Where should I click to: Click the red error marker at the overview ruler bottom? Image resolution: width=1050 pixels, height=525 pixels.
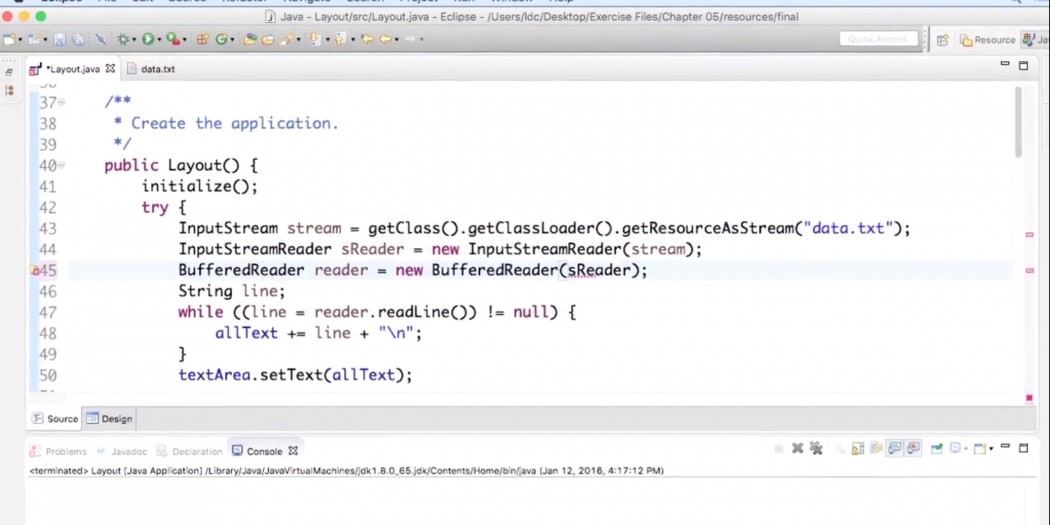tap(1029, 398)
